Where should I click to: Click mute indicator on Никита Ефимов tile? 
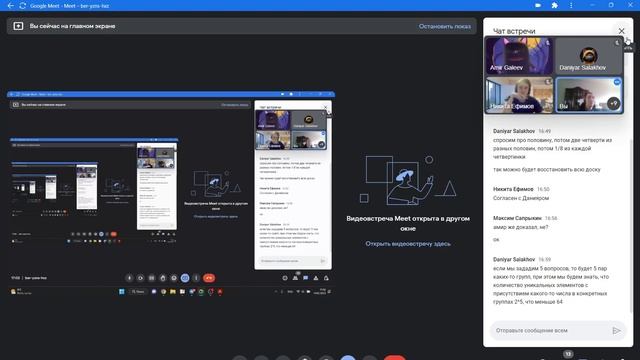click(x=548, y=82)
